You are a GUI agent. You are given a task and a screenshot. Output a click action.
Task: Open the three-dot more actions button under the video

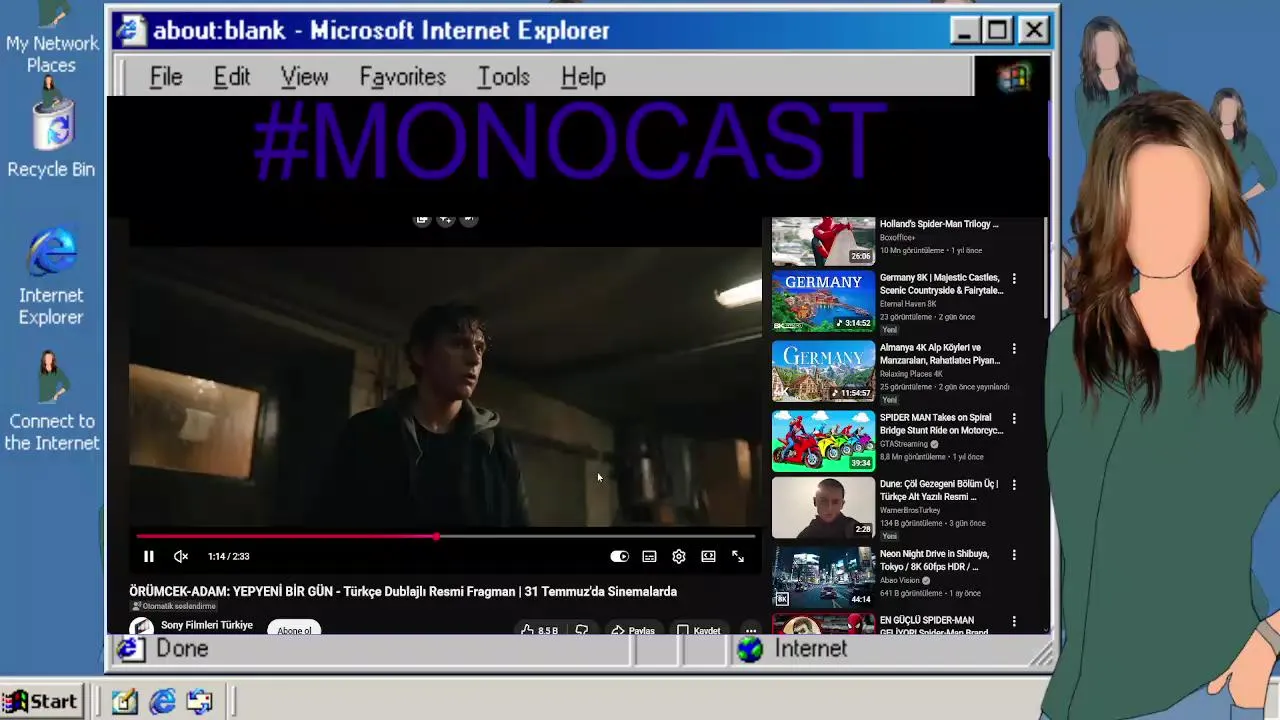pos(750,630)
